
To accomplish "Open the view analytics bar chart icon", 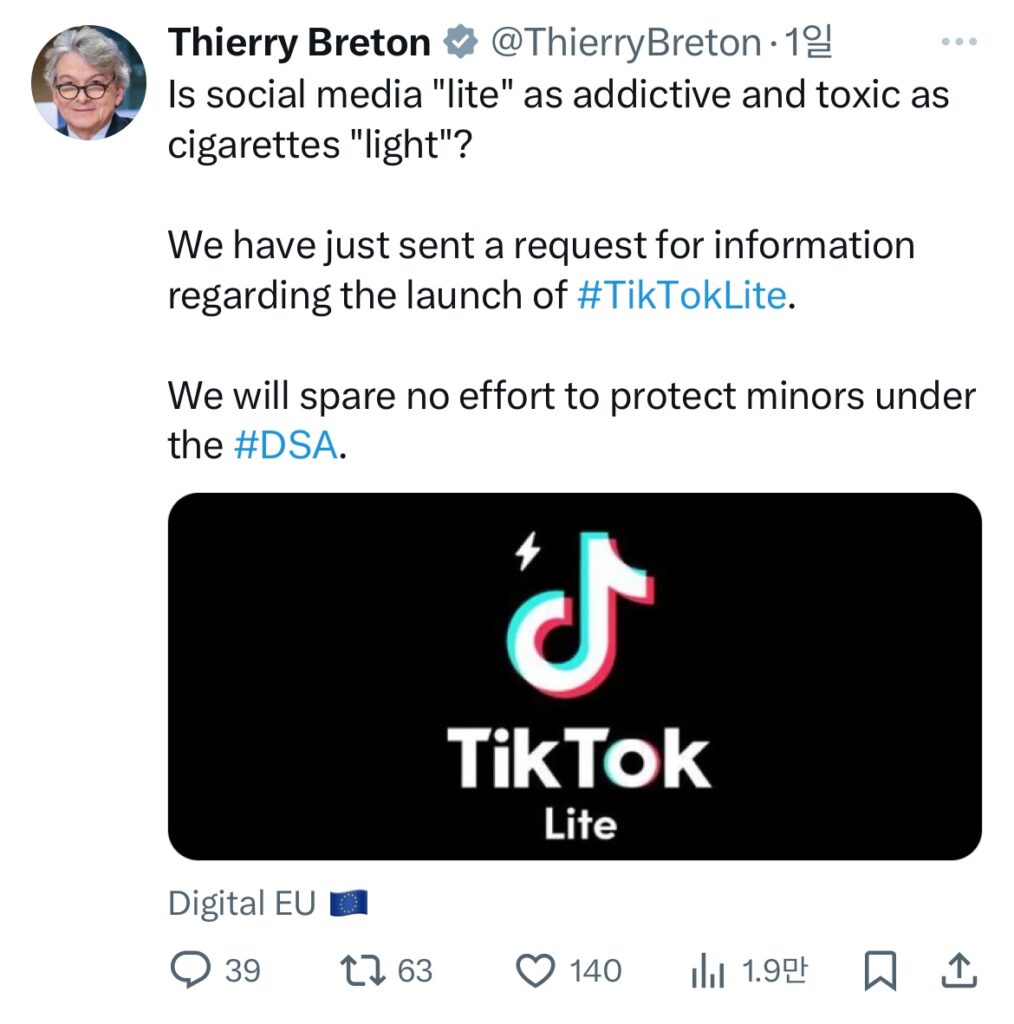I will point(709,970).
